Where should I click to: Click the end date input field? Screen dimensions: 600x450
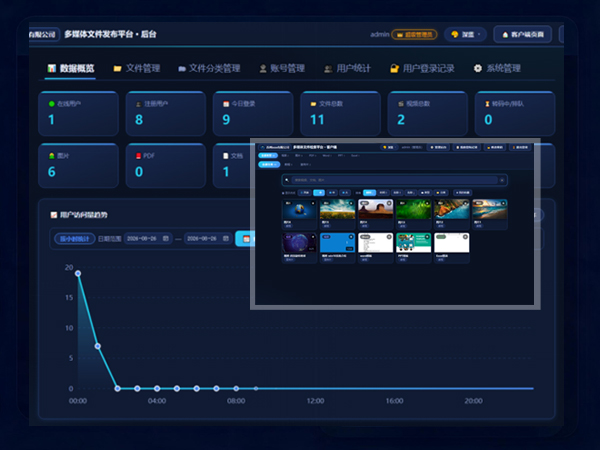[x=208, y=238]
